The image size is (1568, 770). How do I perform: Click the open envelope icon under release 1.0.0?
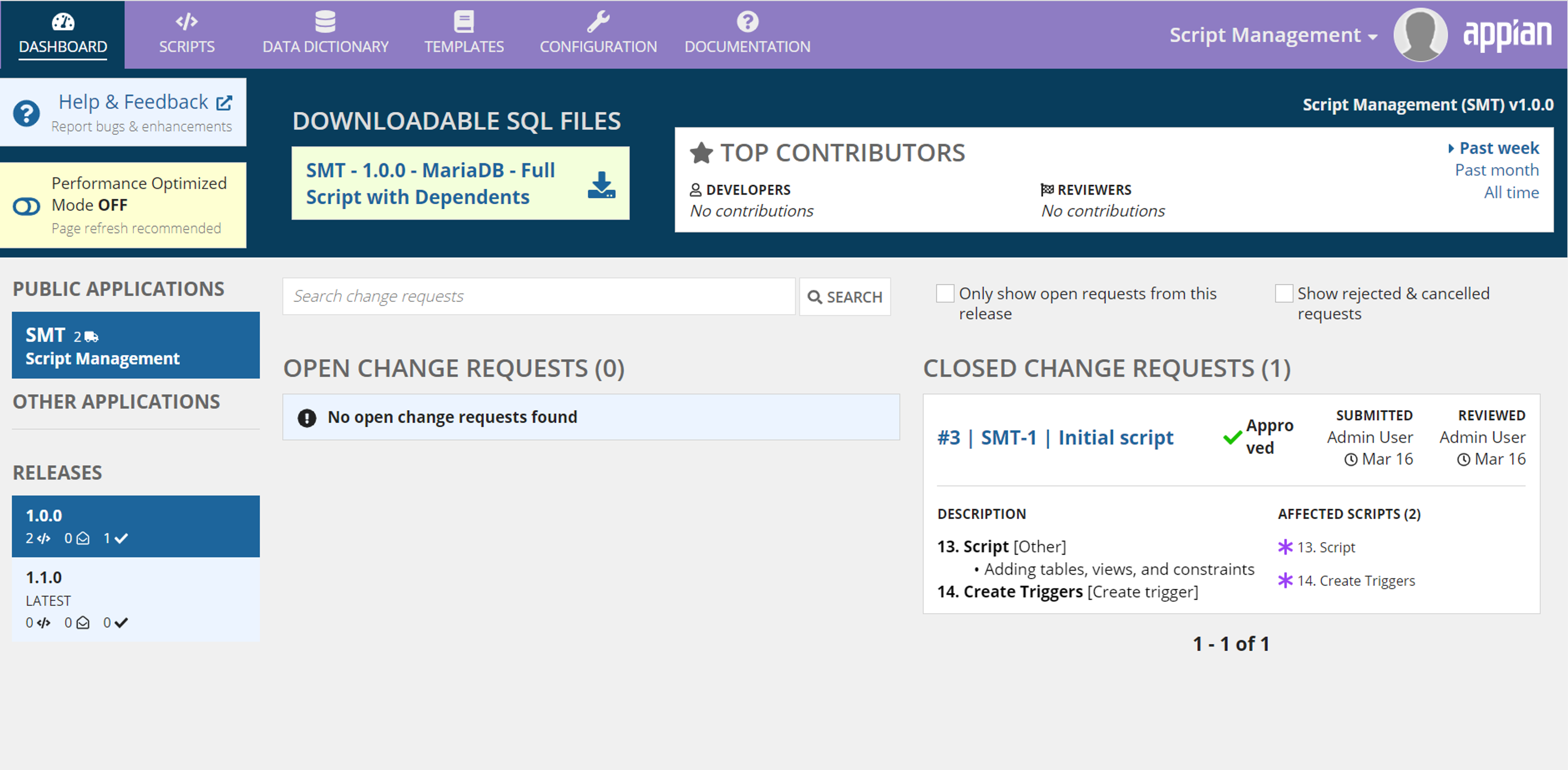coord(83,539)
